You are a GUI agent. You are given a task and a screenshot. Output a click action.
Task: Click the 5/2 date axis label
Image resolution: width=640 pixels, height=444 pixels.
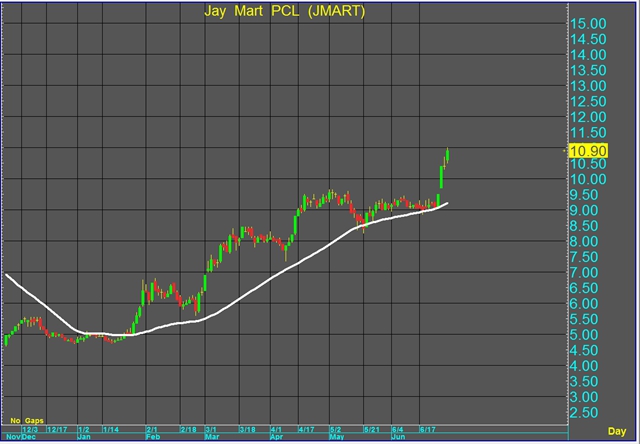point(336,430)
